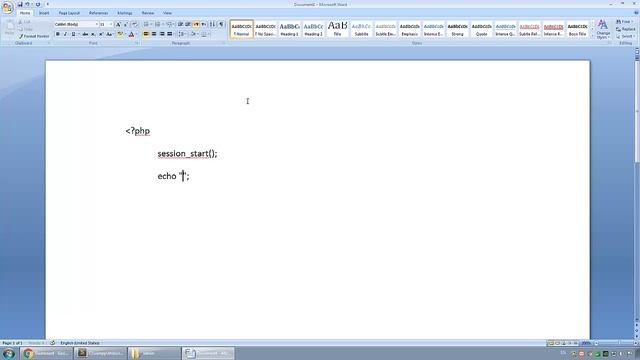
Task: Open Line Spacing dropdown
Action: pos(182,34)
